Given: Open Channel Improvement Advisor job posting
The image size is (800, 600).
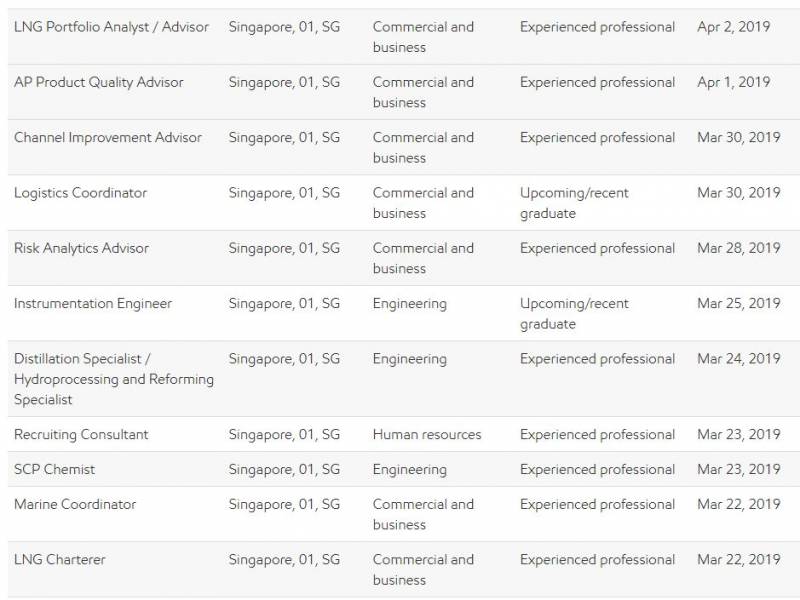Looking at the screenshot, I should click(x=107, y=137).
